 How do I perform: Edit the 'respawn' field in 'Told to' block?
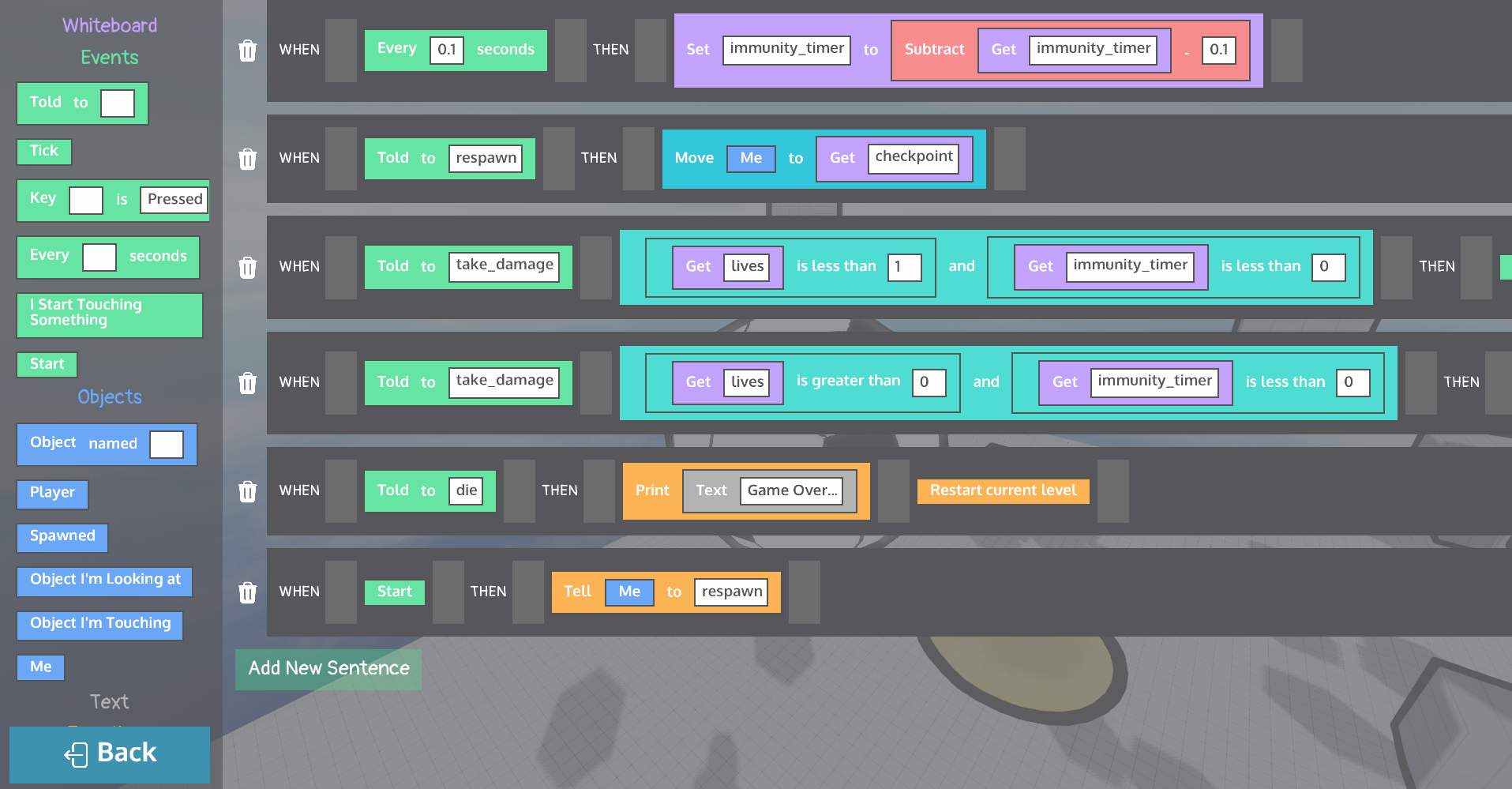tap(486, 158)
